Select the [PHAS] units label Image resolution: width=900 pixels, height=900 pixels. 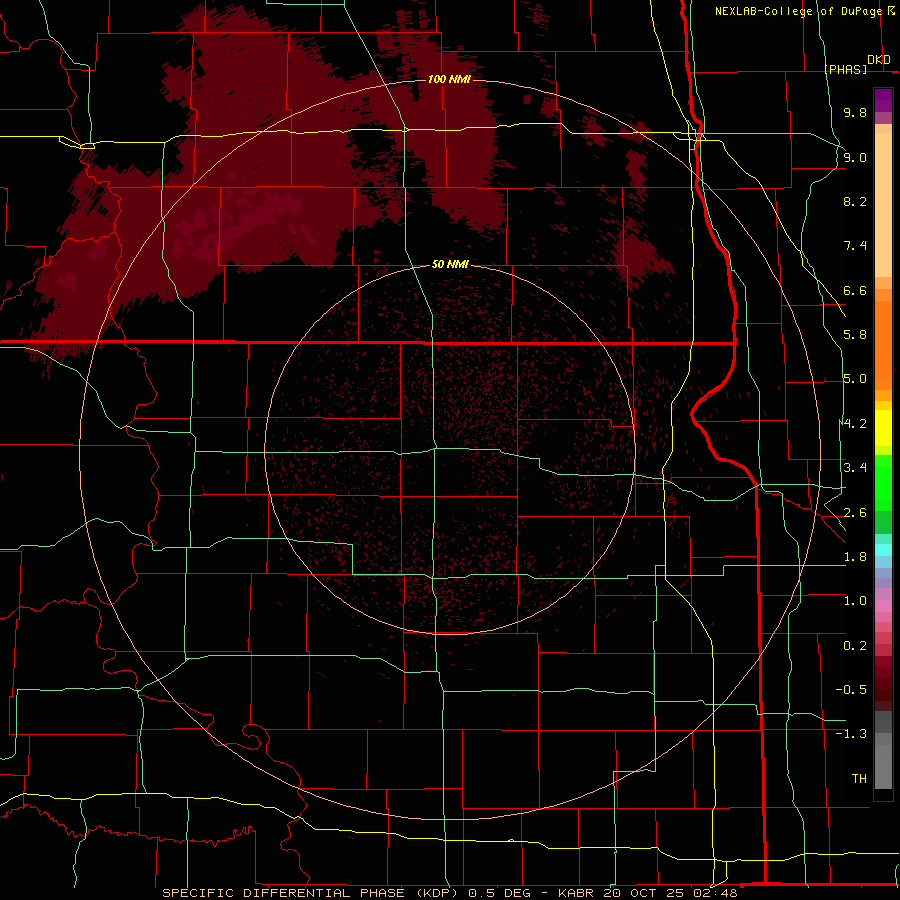point(845,69)
